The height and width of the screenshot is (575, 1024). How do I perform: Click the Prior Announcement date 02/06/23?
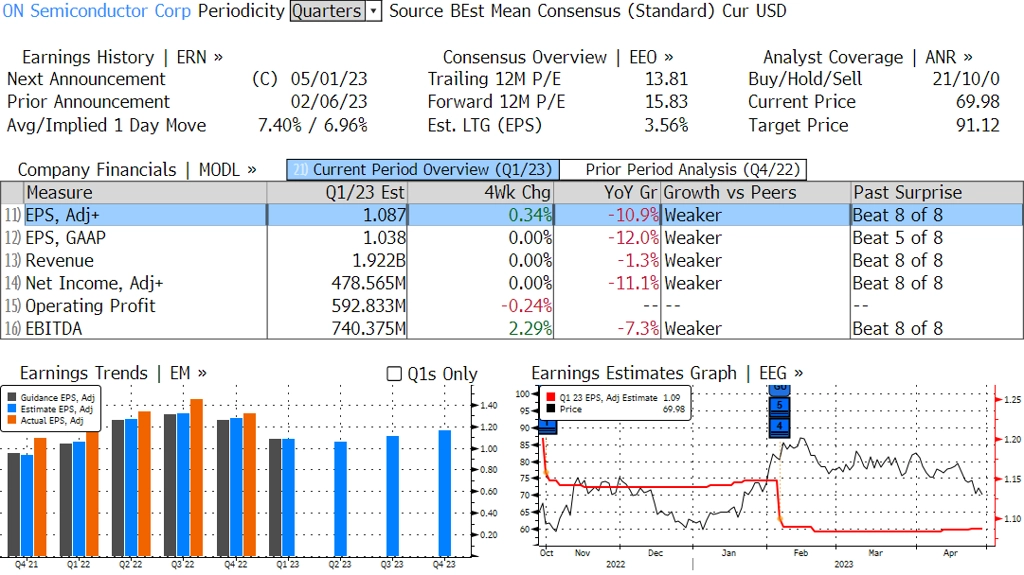[328, 102]
